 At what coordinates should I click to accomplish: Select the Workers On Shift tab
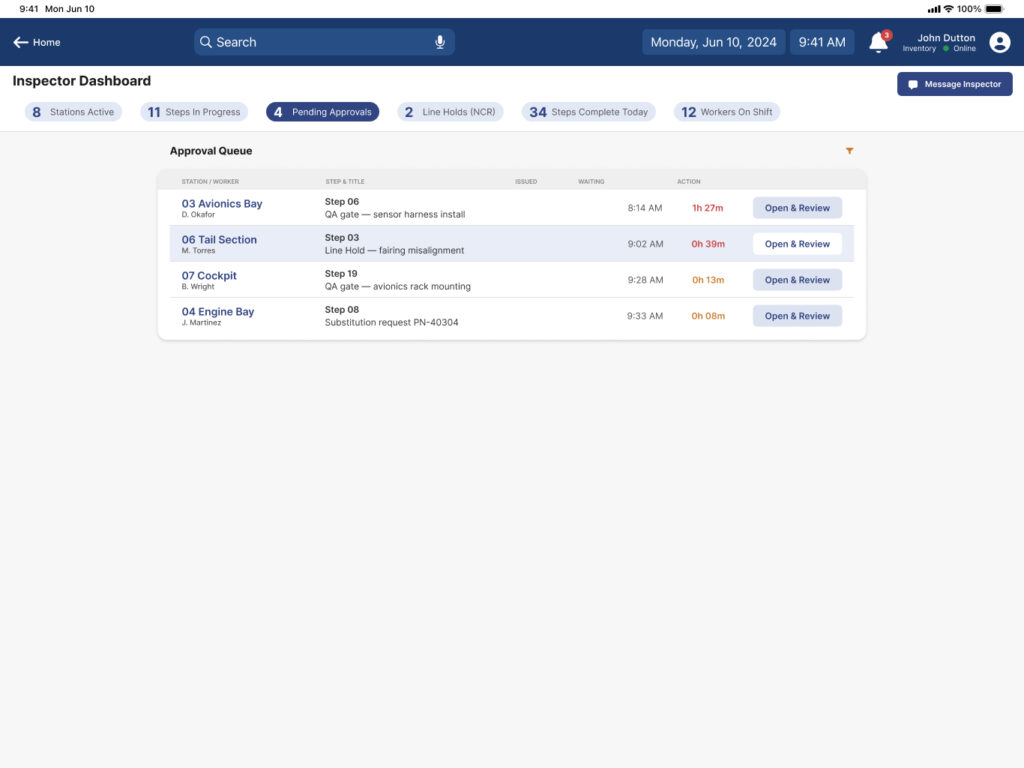(727, 112)
